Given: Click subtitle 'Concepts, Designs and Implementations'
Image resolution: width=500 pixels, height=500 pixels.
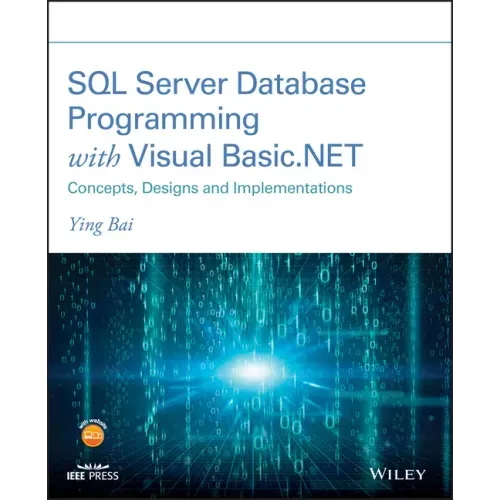Looking at the screenshot, I should tap(210, 188).
